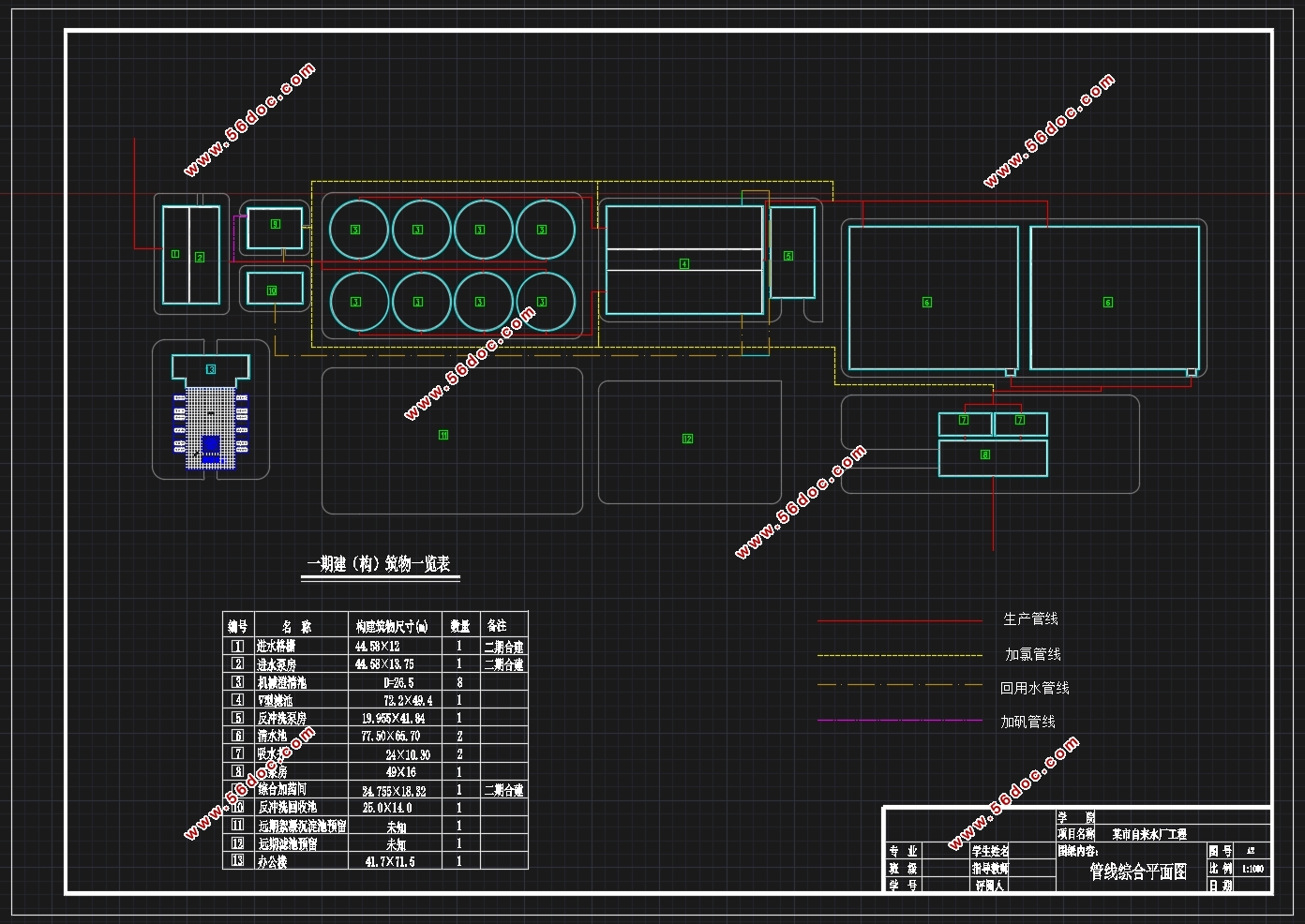Select structure tag 12 in reserved filter area
Screen dimensions: 1305x924
click(687, 439)
